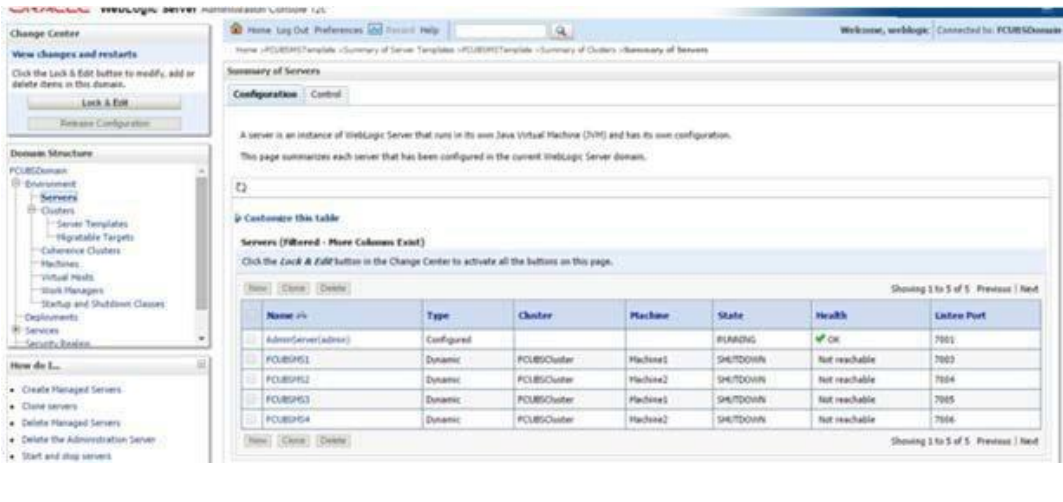
Task: Open the FCUBSMS3 server link
Action: click(x=287, y=400)
